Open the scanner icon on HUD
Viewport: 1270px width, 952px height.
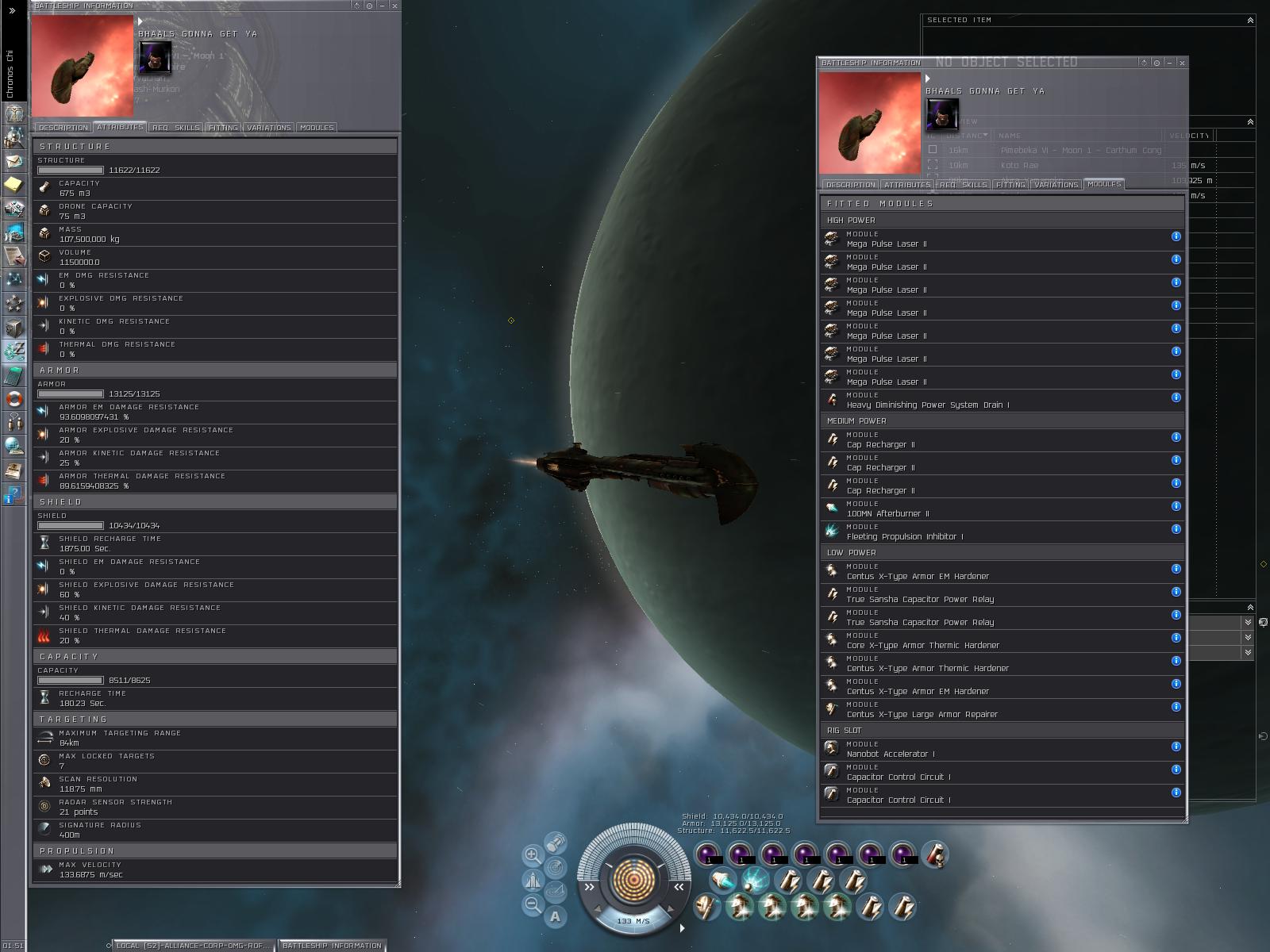tap(555, 867)
